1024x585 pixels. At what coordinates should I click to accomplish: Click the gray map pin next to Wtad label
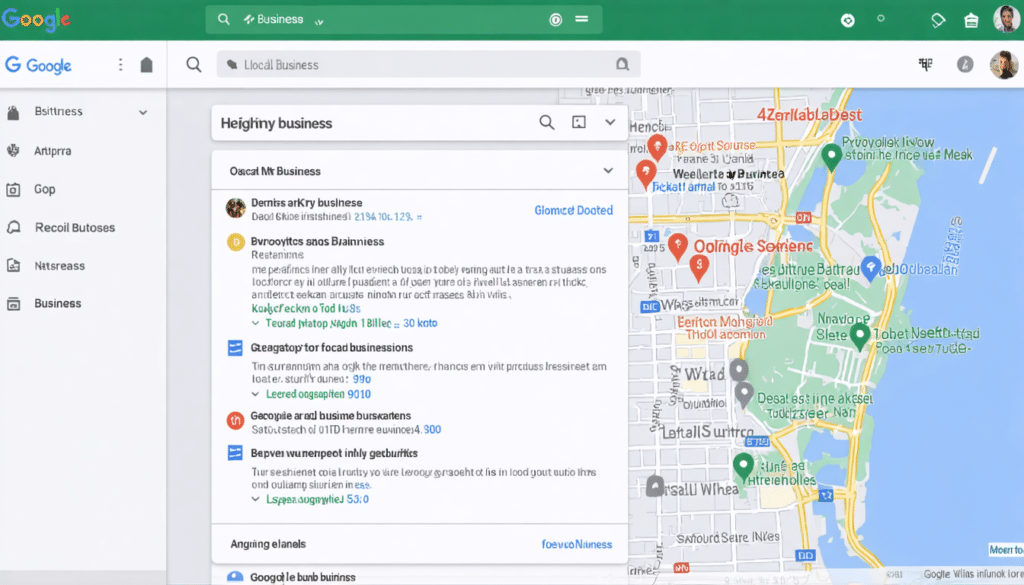coord(739,370)
